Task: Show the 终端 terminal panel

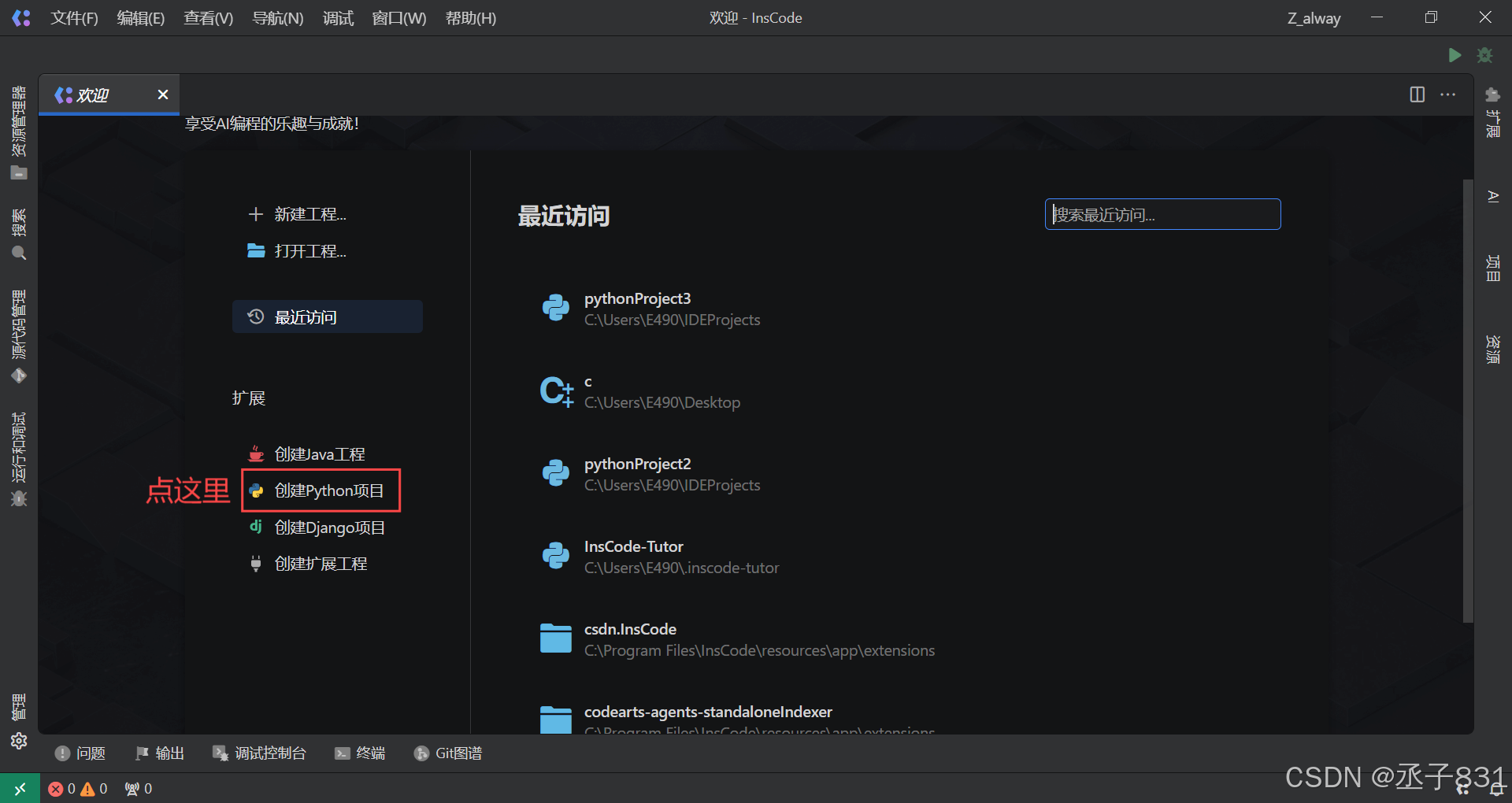Action: click(x=361, y=753)
